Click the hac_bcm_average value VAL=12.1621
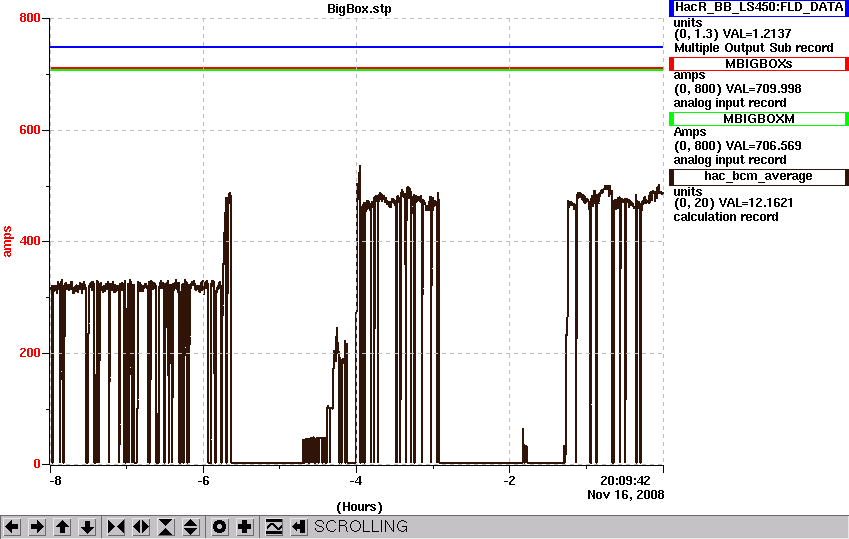Screen dimensions: 849x539 pyautogui.click(x=756, y=203)
